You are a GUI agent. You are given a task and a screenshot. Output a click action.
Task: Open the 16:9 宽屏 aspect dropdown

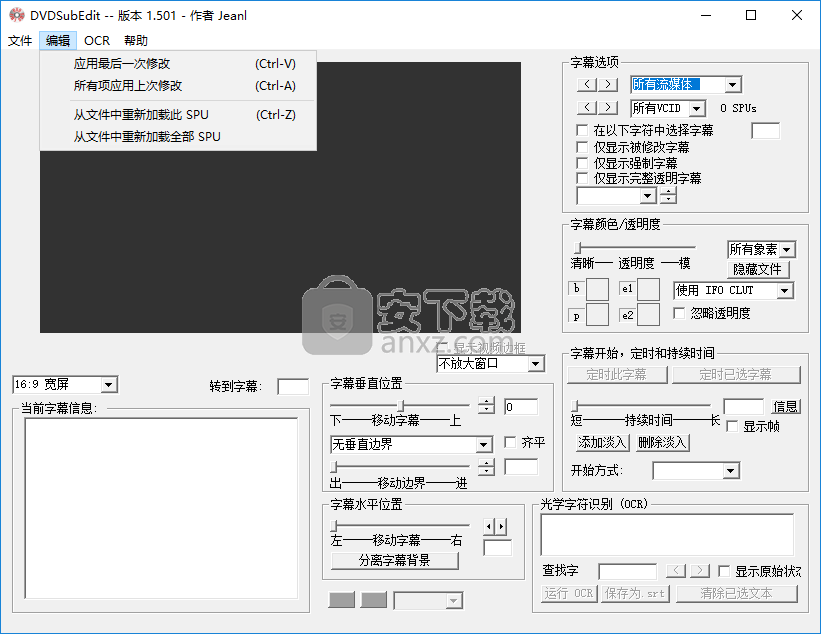(108, 385)
